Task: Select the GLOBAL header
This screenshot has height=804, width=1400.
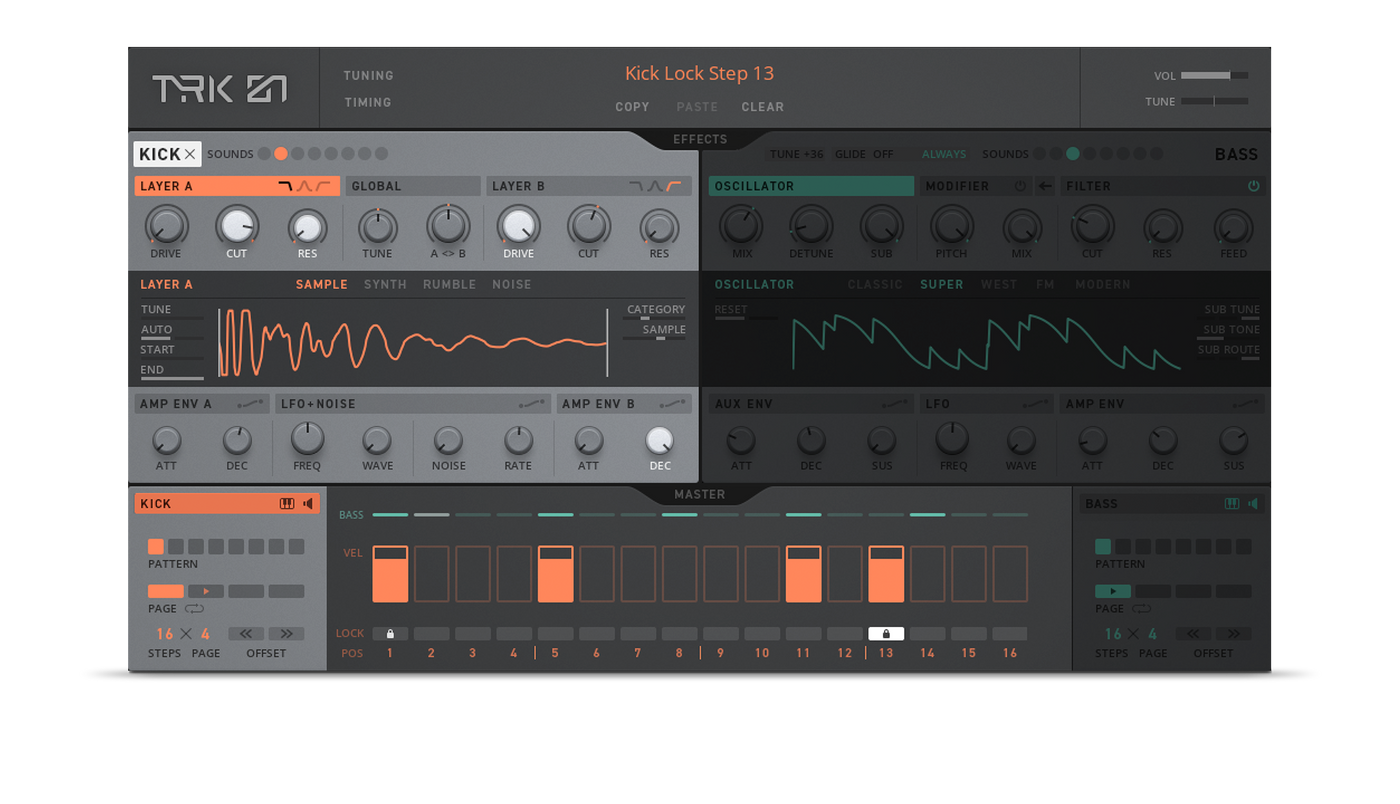Action: [413, 186]
